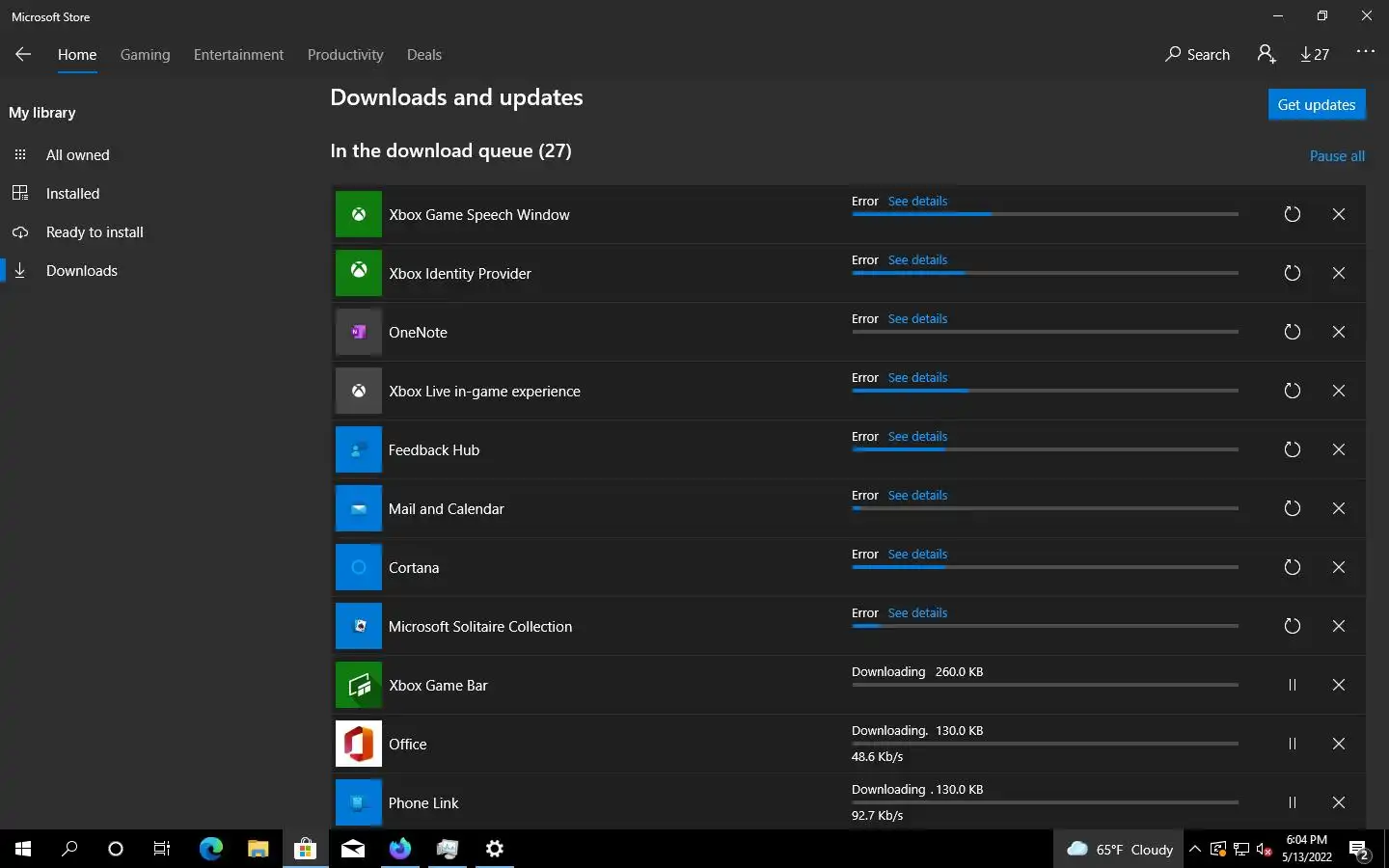Open Settings gear from the taskbar
This screenshot has height=868, width=1389.
click(x=494, y=849)
